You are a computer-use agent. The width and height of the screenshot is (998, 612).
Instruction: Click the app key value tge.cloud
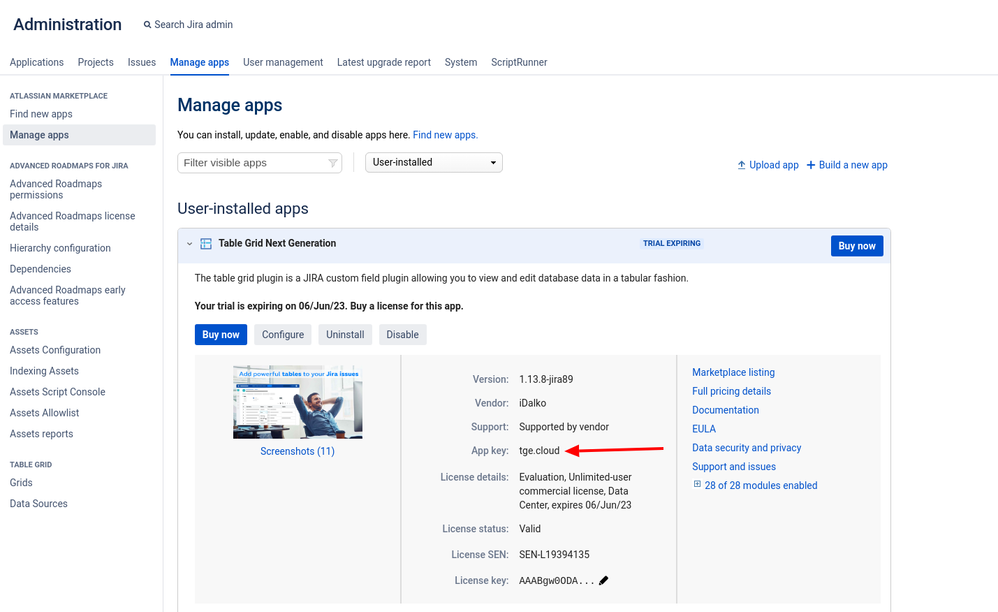pos(539,450)
